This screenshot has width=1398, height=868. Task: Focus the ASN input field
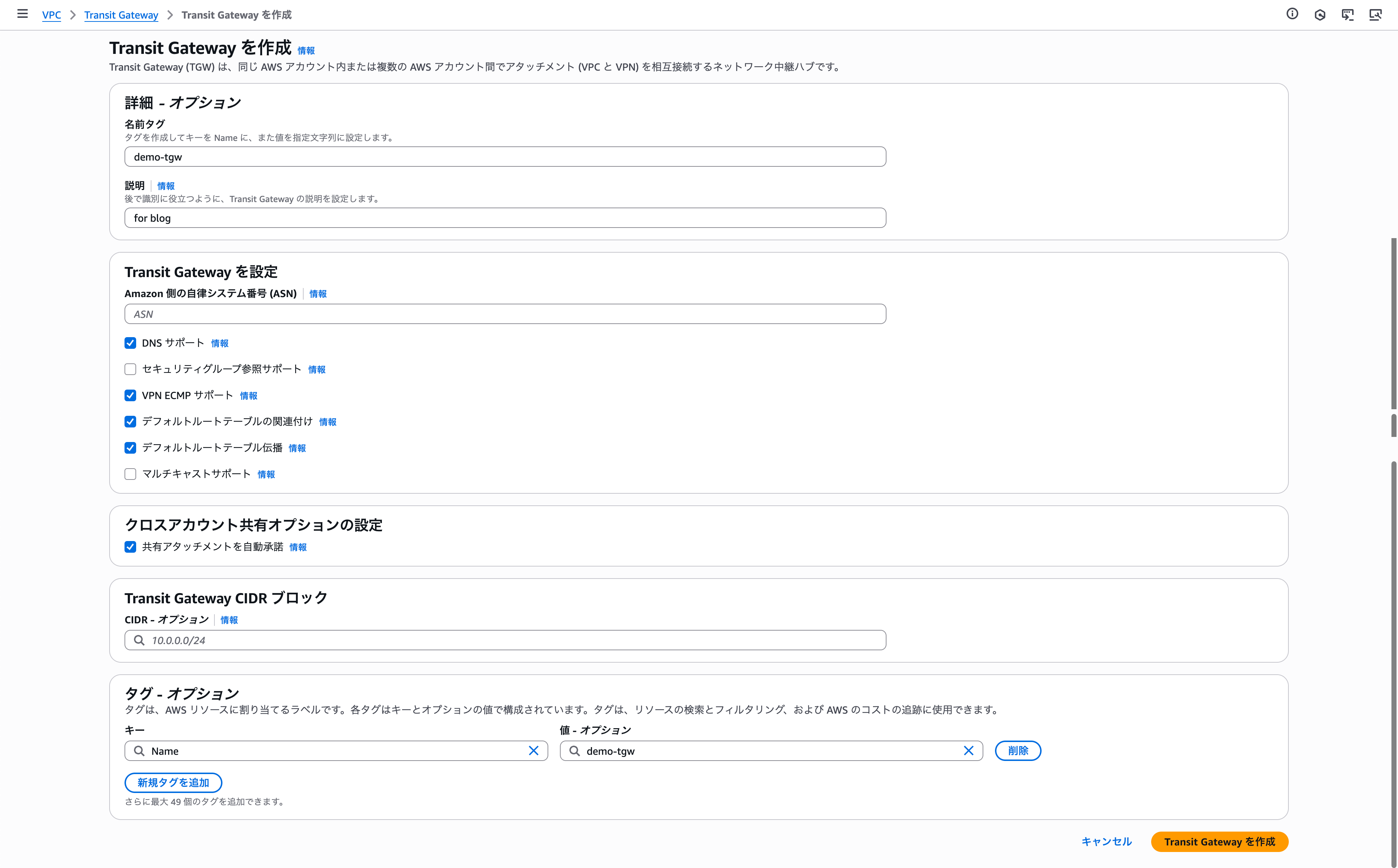(505, 314)
